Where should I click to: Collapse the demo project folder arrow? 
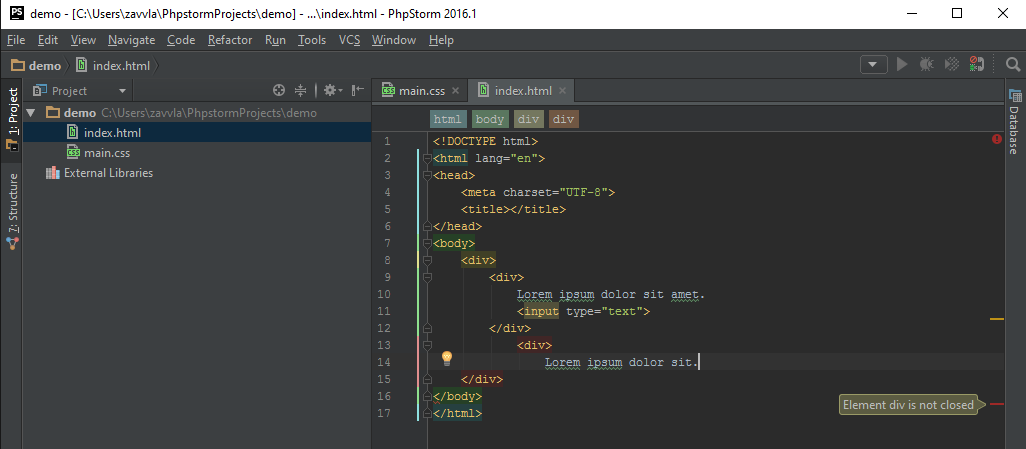pyautogui.click(x=30, y=113)
